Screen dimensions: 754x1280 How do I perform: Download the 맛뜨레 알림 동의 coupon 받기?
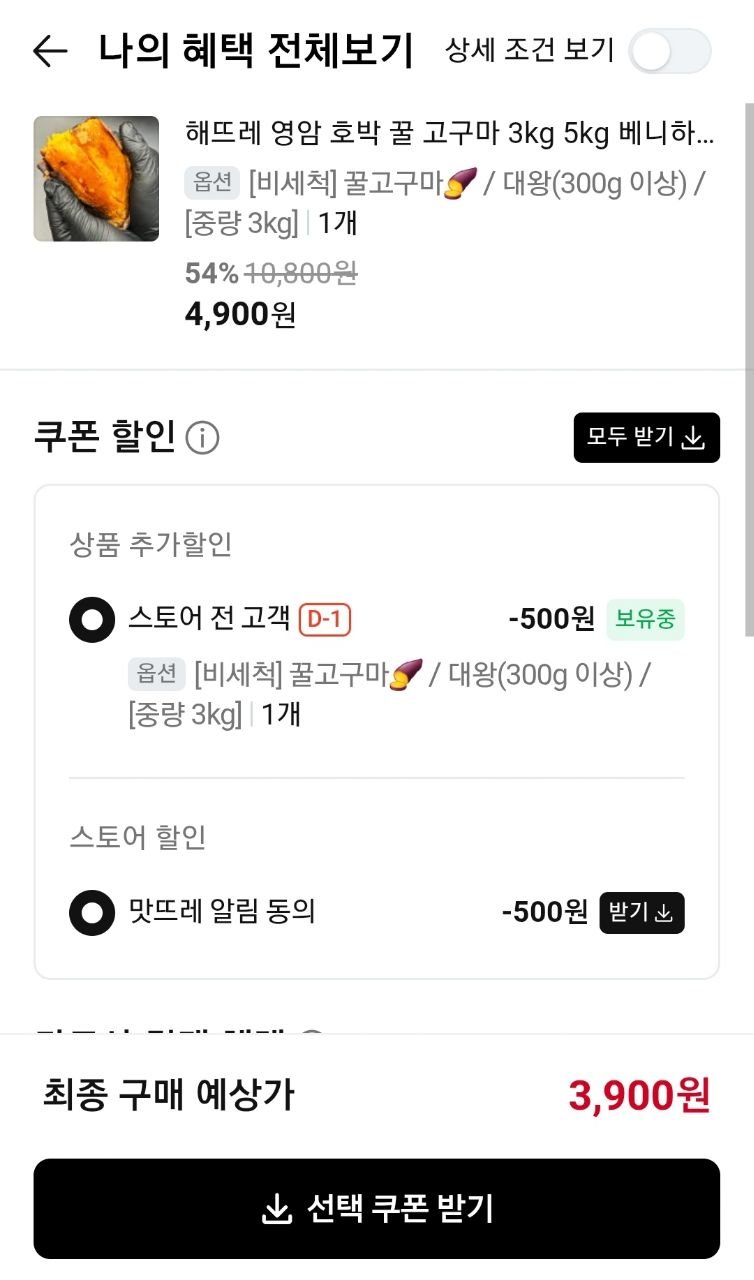[642, 912]
